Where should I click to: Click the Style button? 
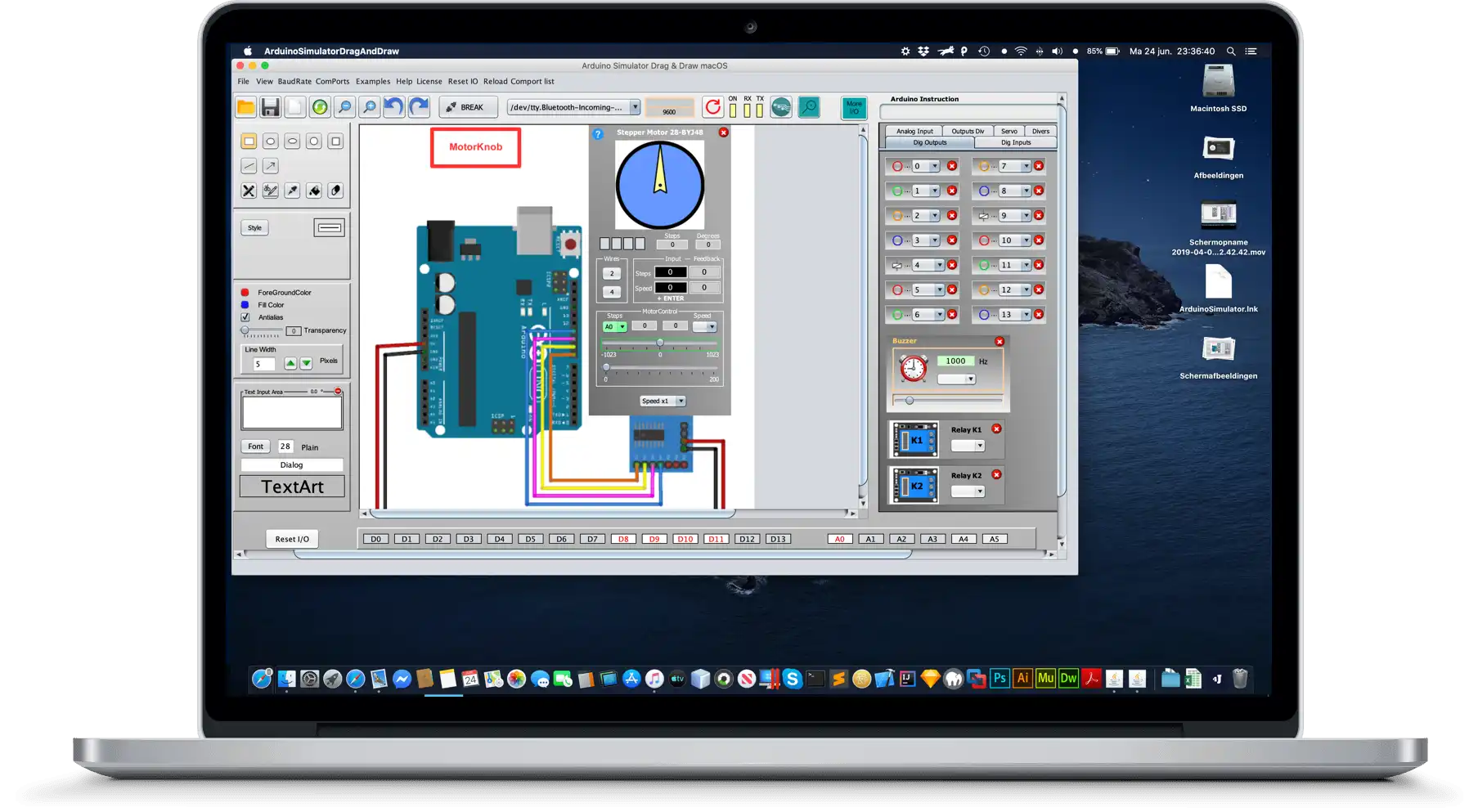(x=255, y=227)
